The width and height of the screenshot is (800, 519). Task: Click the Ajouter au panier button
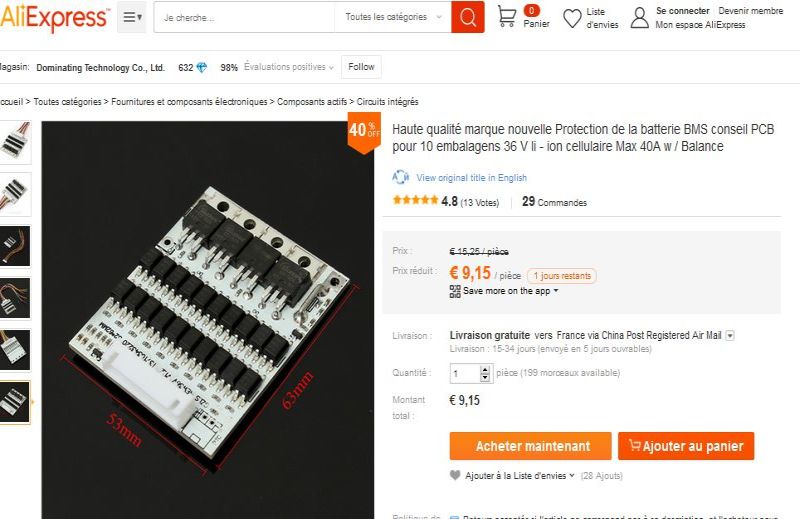(x=686, y=446)
